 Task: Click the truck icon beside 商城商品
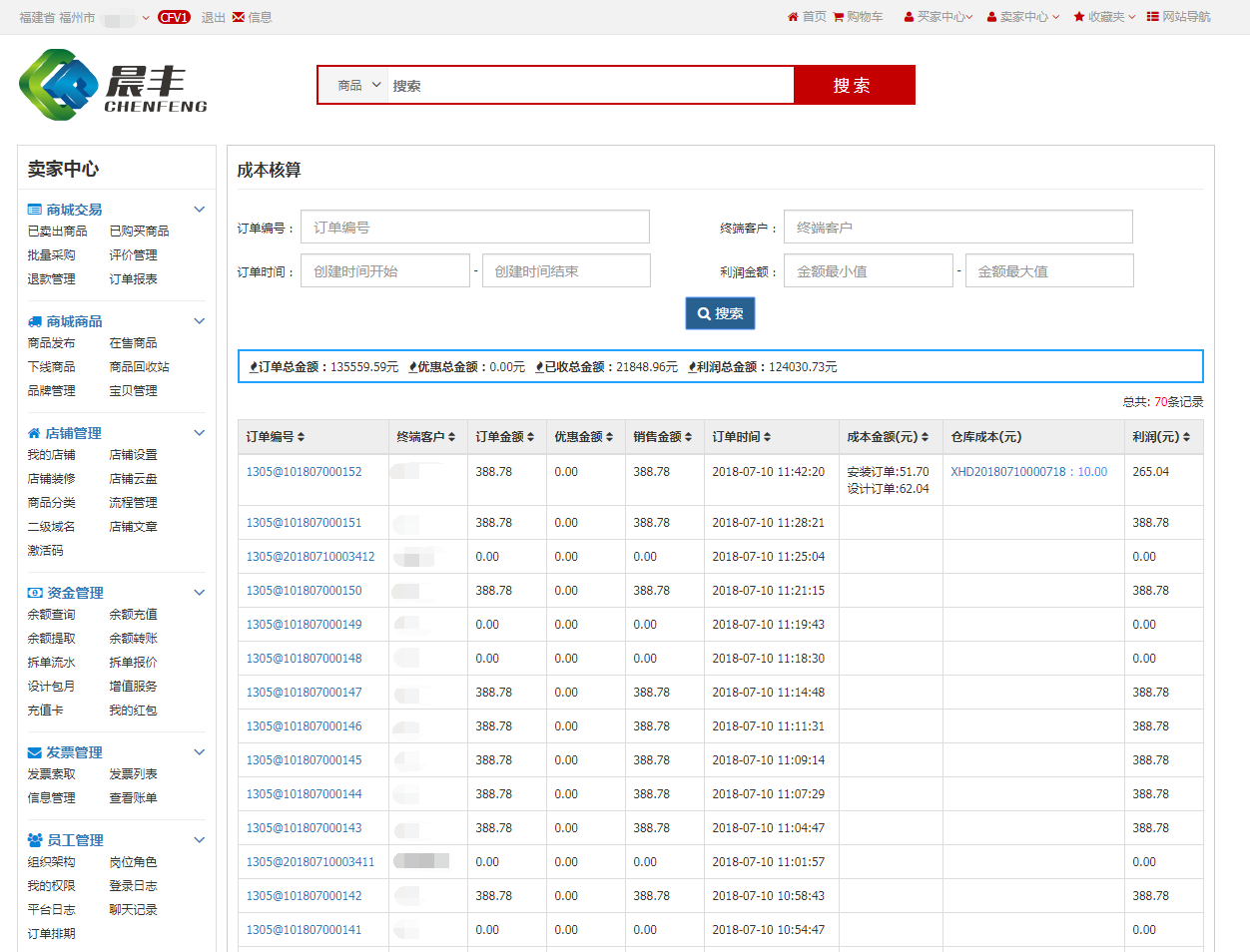tap(35, 321)
